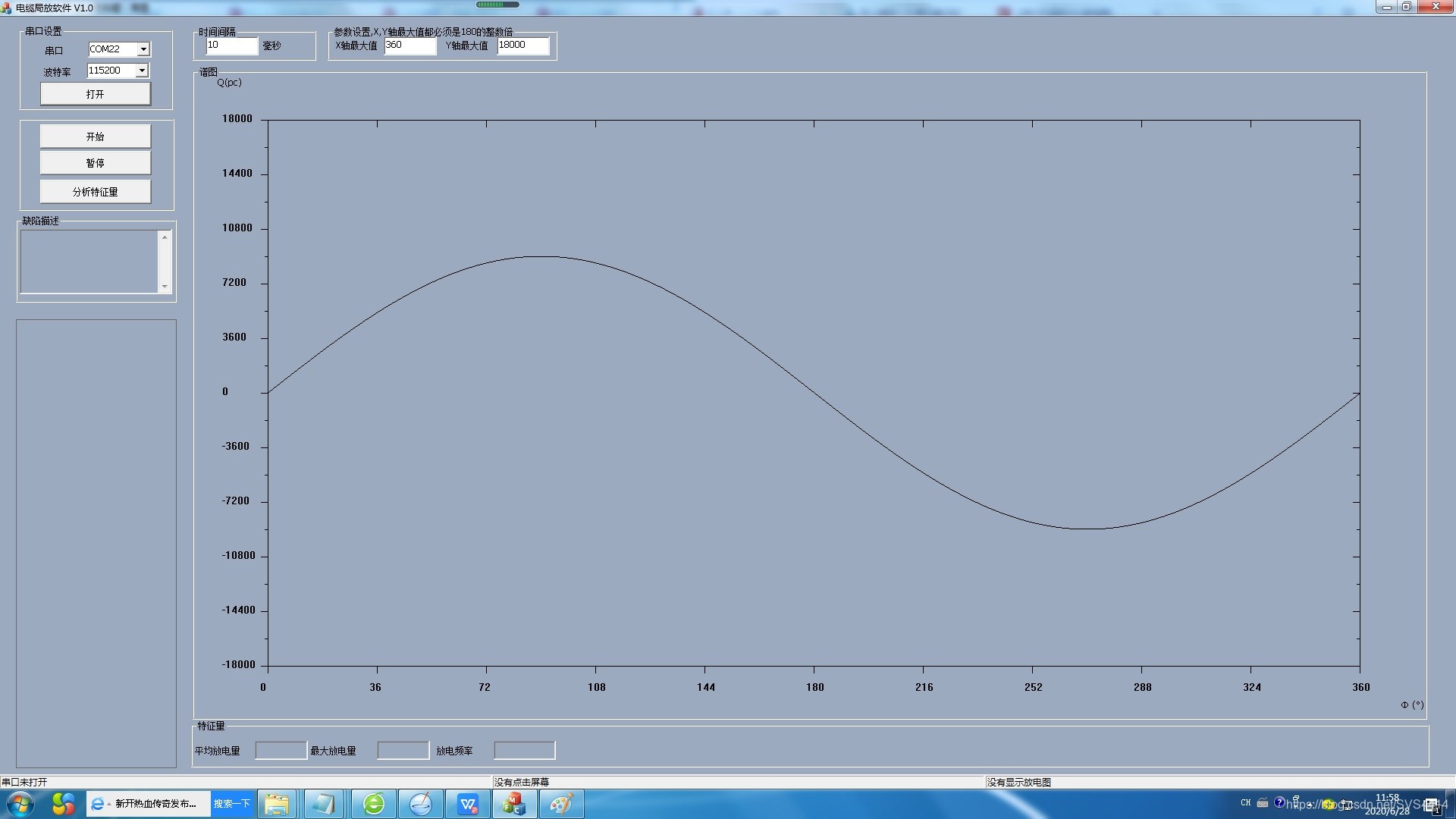Viewport: 1456px width, 819px height.
Task: Expand the 波特率 115200 dropdown
Action: coord(141,71)
